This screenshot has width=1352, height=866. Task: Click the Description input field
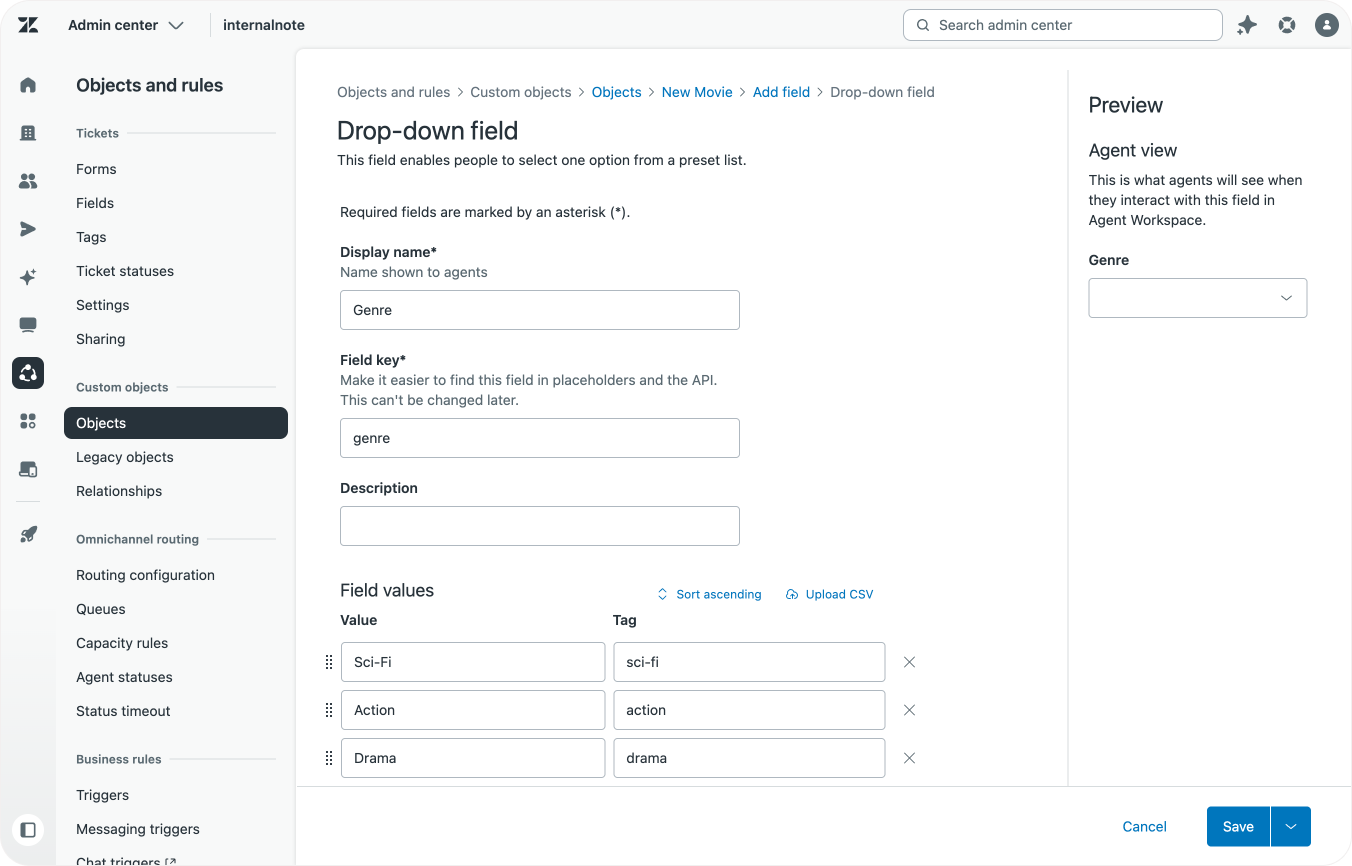tap(539, 526)
